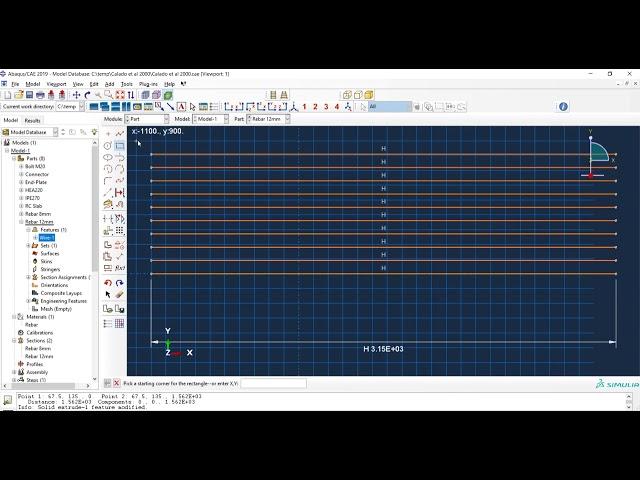Open the File menu
The height and width of the screenshot is (480, 640).
(15, 84)
